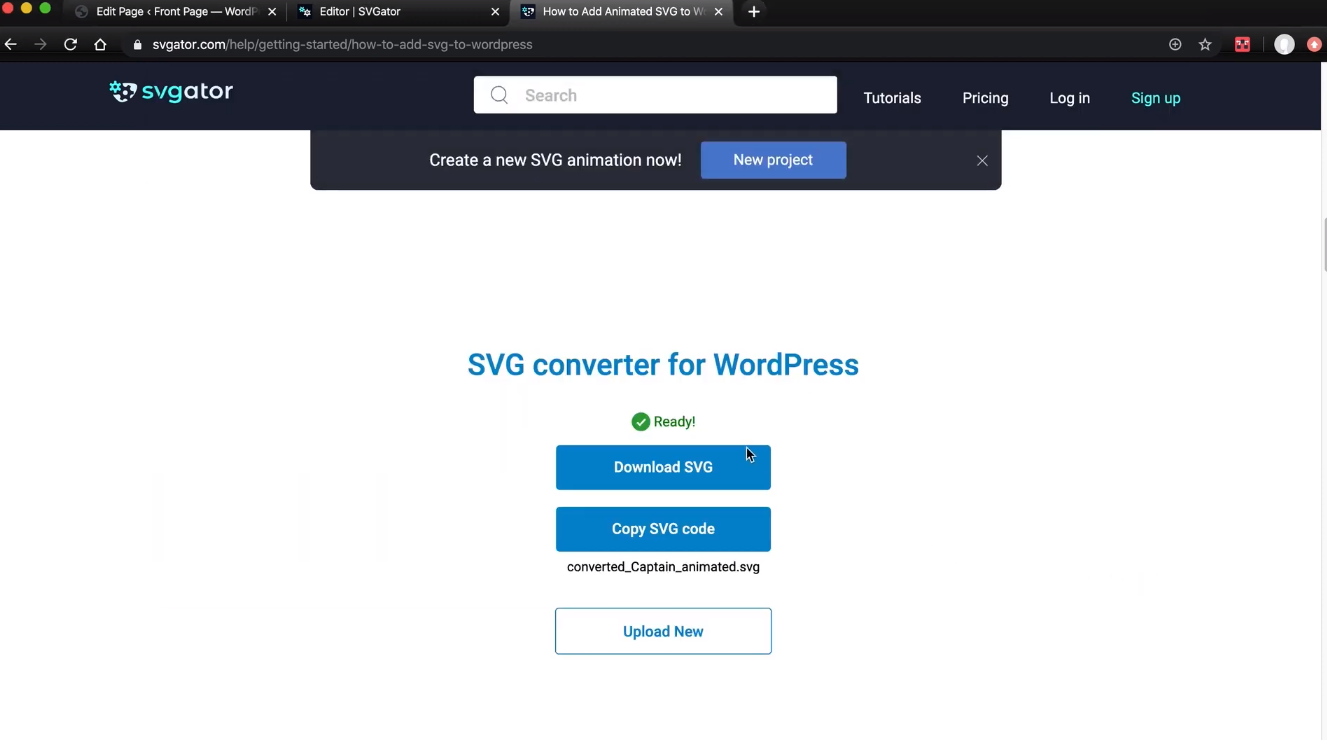This screenshot has width=1327, height=740.
Task: Open the browser home page
Action: click(x=100, y=44)
